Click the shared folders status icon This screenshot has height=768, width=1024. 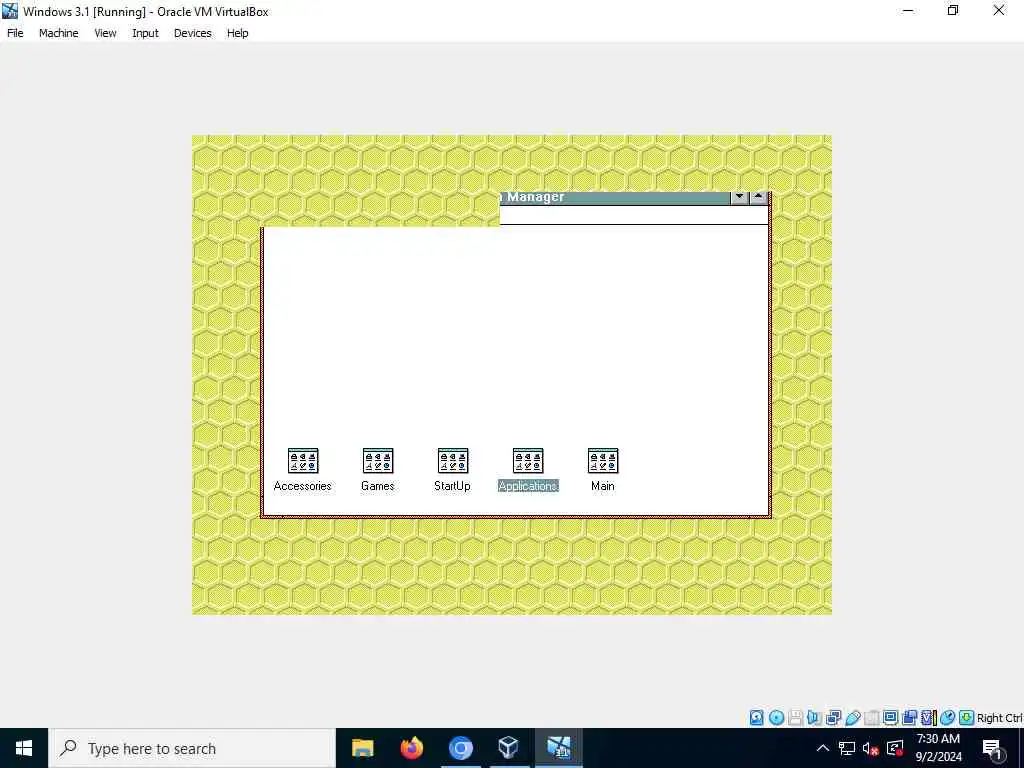click(x=871, y=718)
